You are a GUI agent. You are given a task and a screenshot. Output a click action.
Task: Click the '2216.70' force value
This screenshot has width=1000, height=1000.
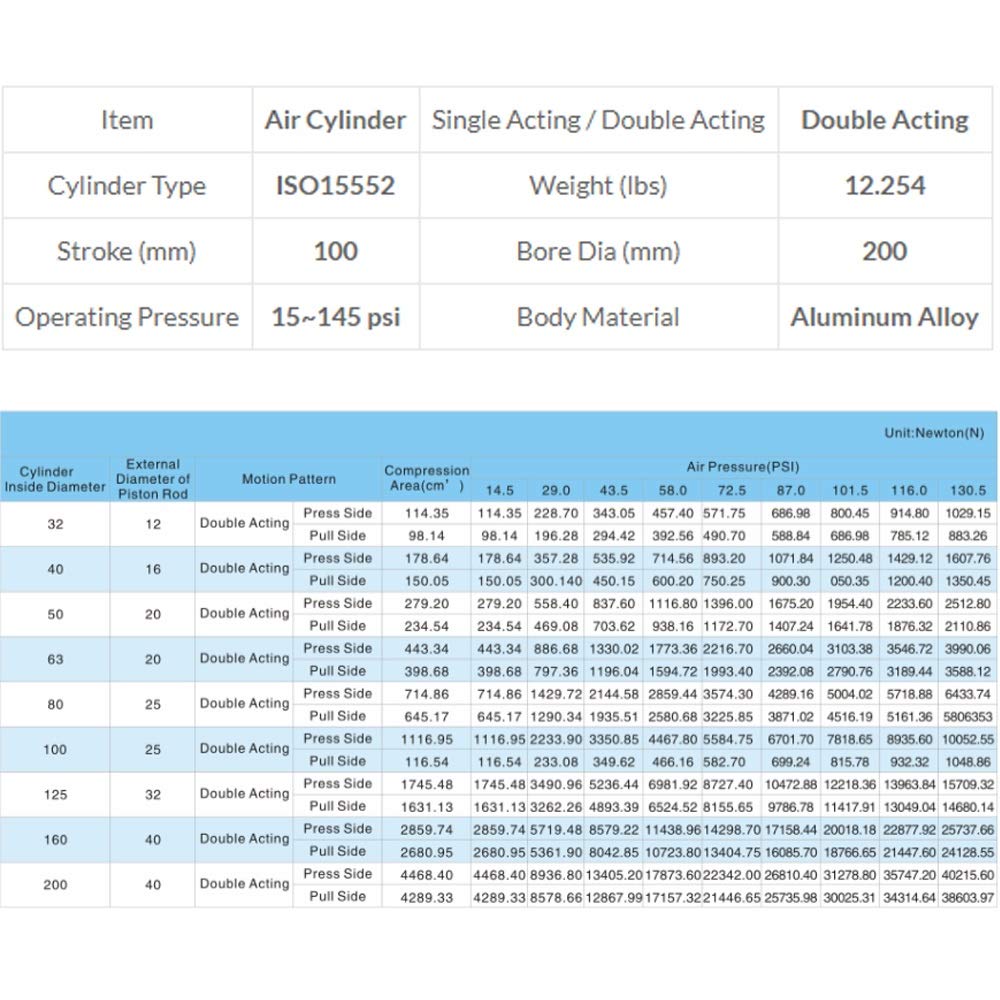pyautogui.click(x=728, y=649)
